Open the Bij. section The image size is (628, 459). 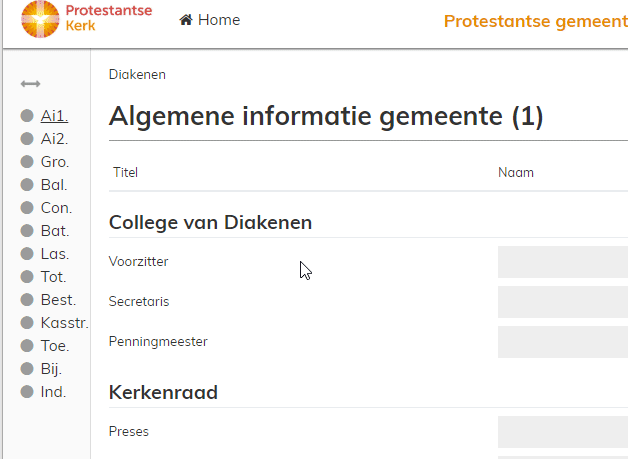[x=51, y=369]
